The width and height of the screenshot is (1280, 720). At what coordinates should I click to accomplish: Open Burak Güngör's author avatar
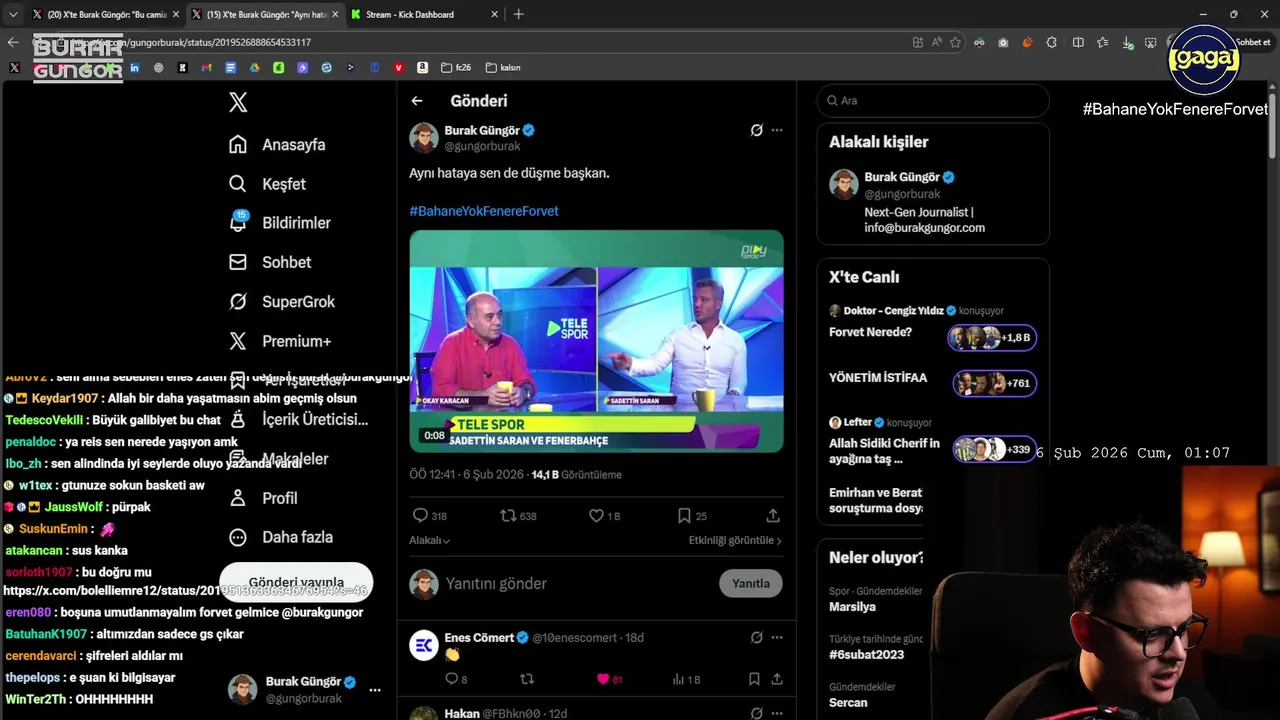pyautogui.click(x=424, y=138)
